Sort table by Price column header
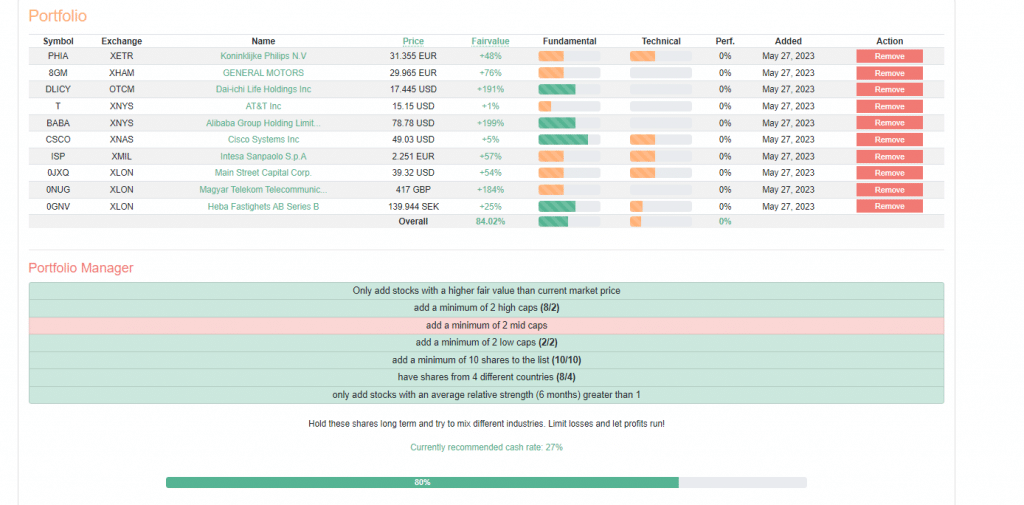This screenshot has width=1024, height=505. coord(413,41)
